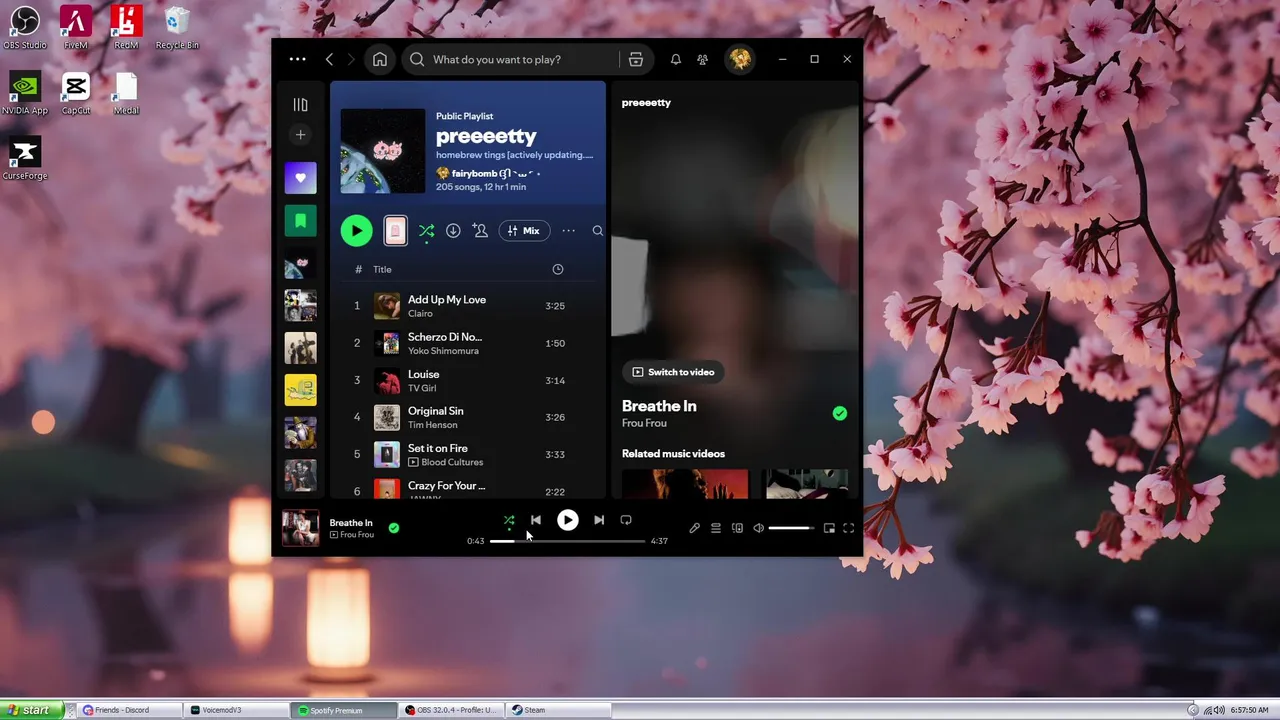
Task: Click the playlist cover art image
Action: point(382,151)
